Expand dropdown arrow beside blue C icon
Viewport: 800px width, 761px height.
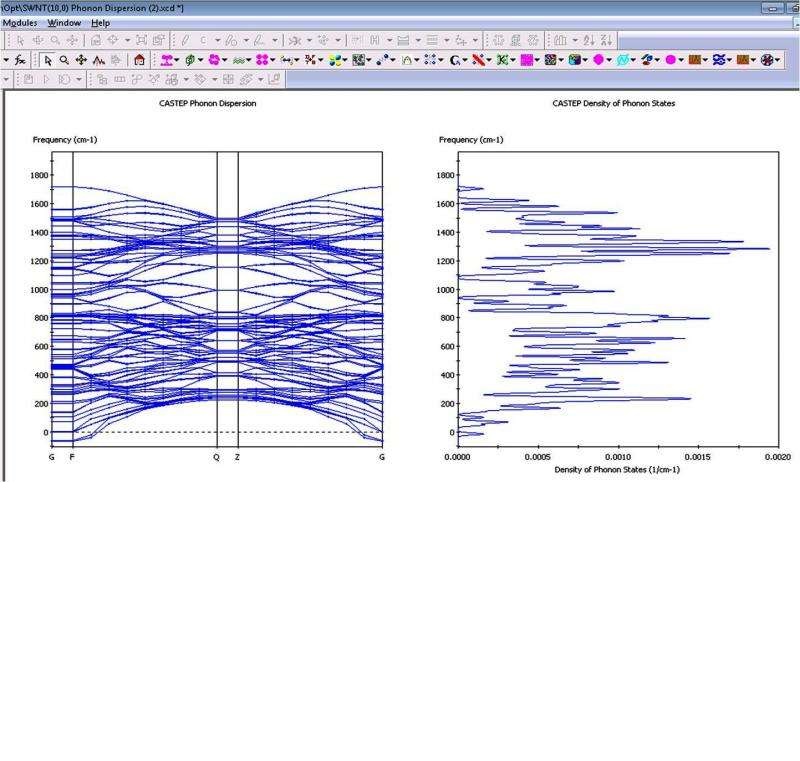(x=467, y=60)
